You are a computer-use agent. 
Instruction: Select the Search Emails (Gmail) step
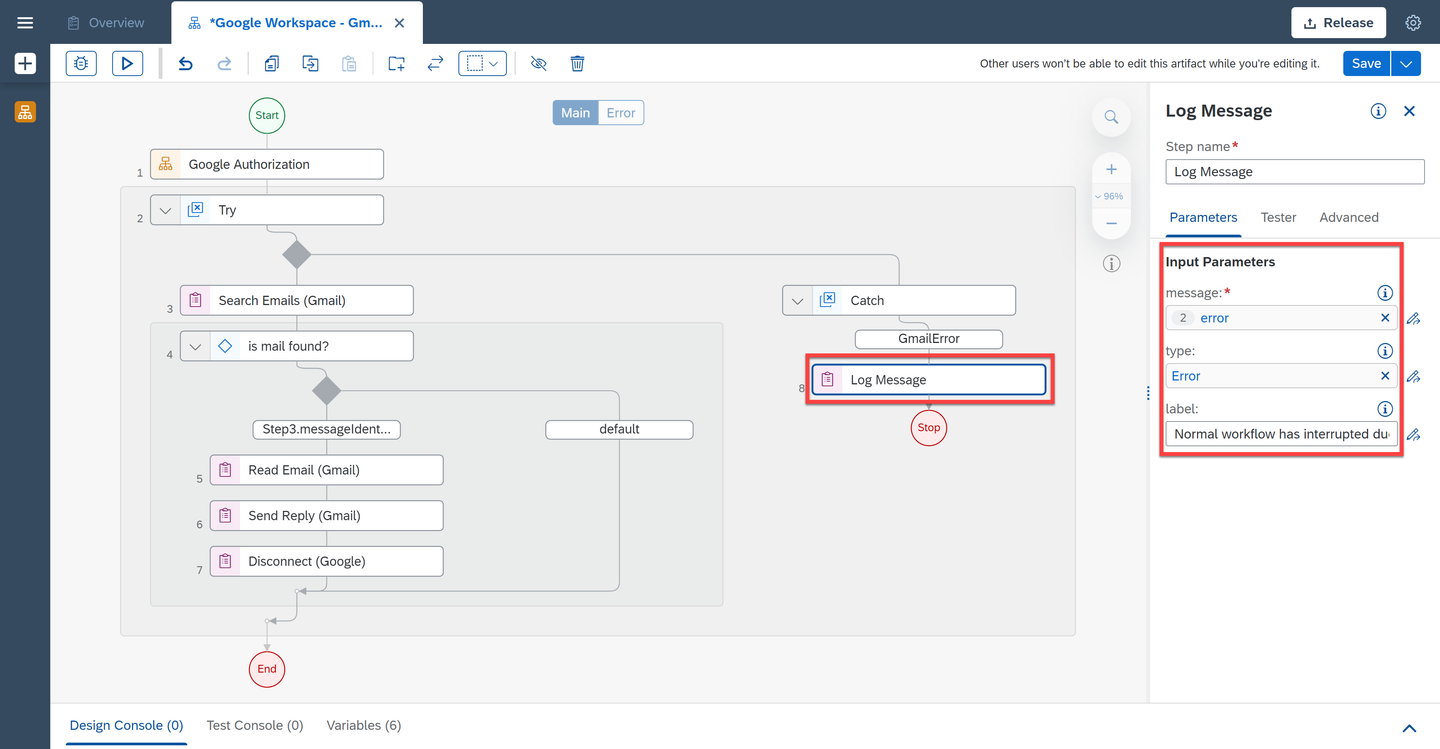click(297, 300)
